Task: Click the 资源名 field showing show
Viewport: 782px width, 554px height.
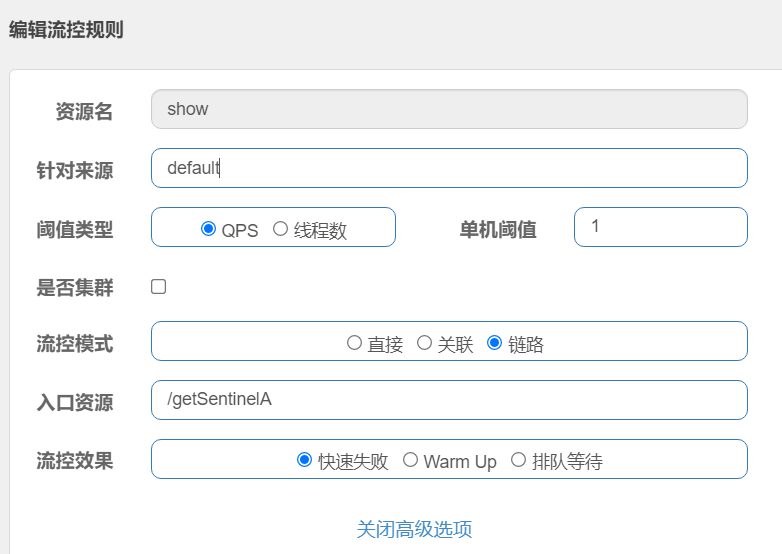Action: click(449, 109)
